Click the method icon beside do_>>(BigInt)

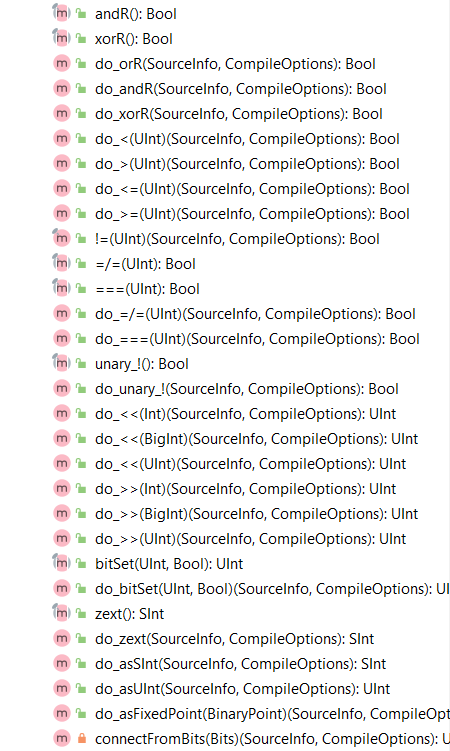(61, 514)
